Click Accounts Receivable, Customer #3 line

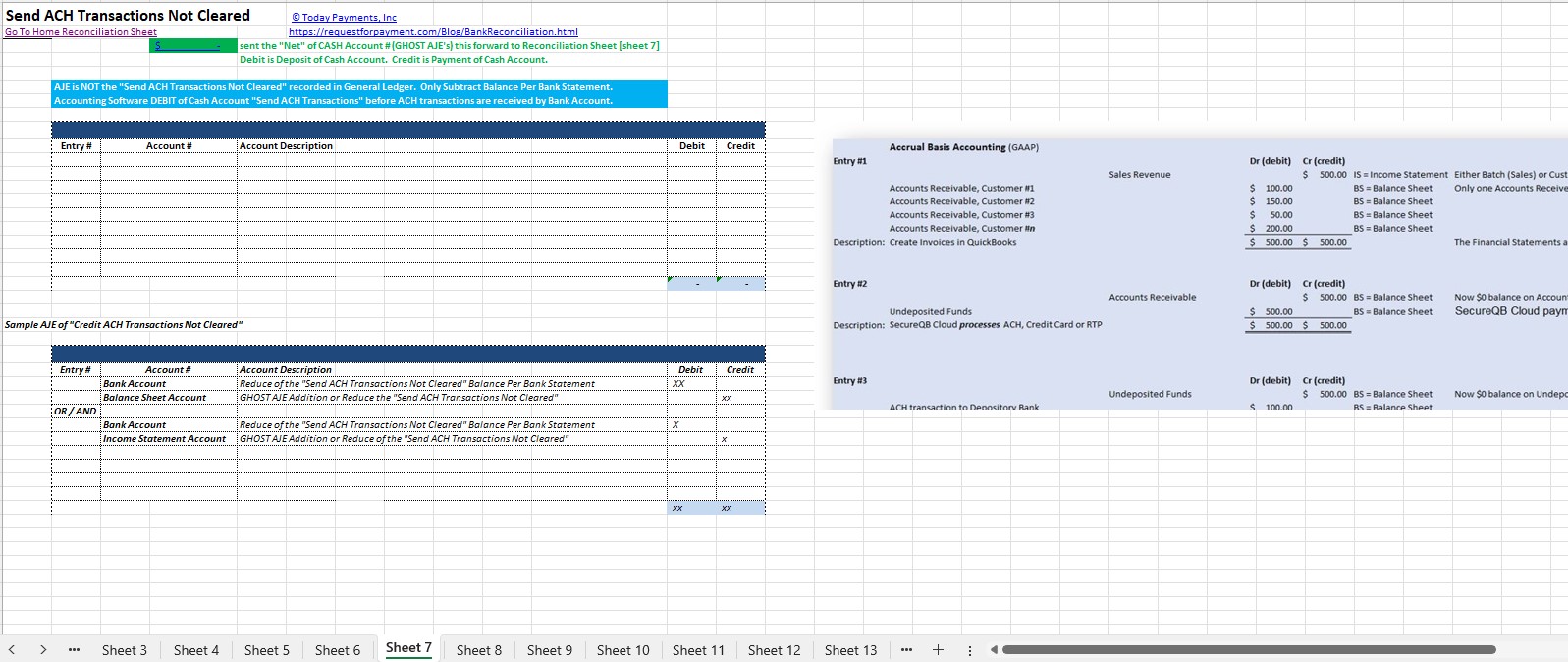(x=961, y=215)
